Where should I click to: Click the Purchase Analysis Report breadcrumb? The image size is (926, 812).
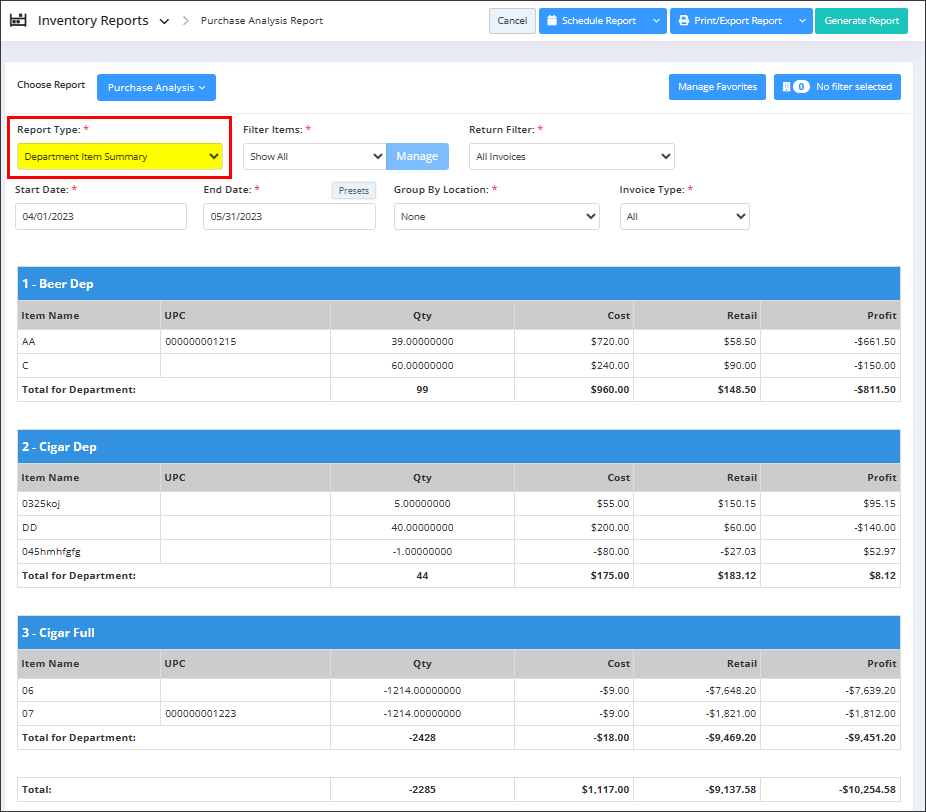(262, 21)
